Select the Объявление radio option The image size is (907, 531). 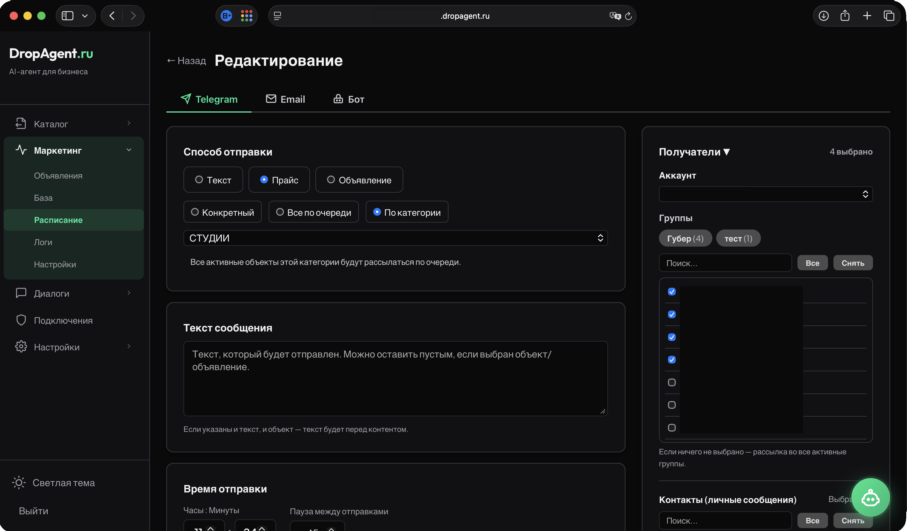click(x=359, y=180)
